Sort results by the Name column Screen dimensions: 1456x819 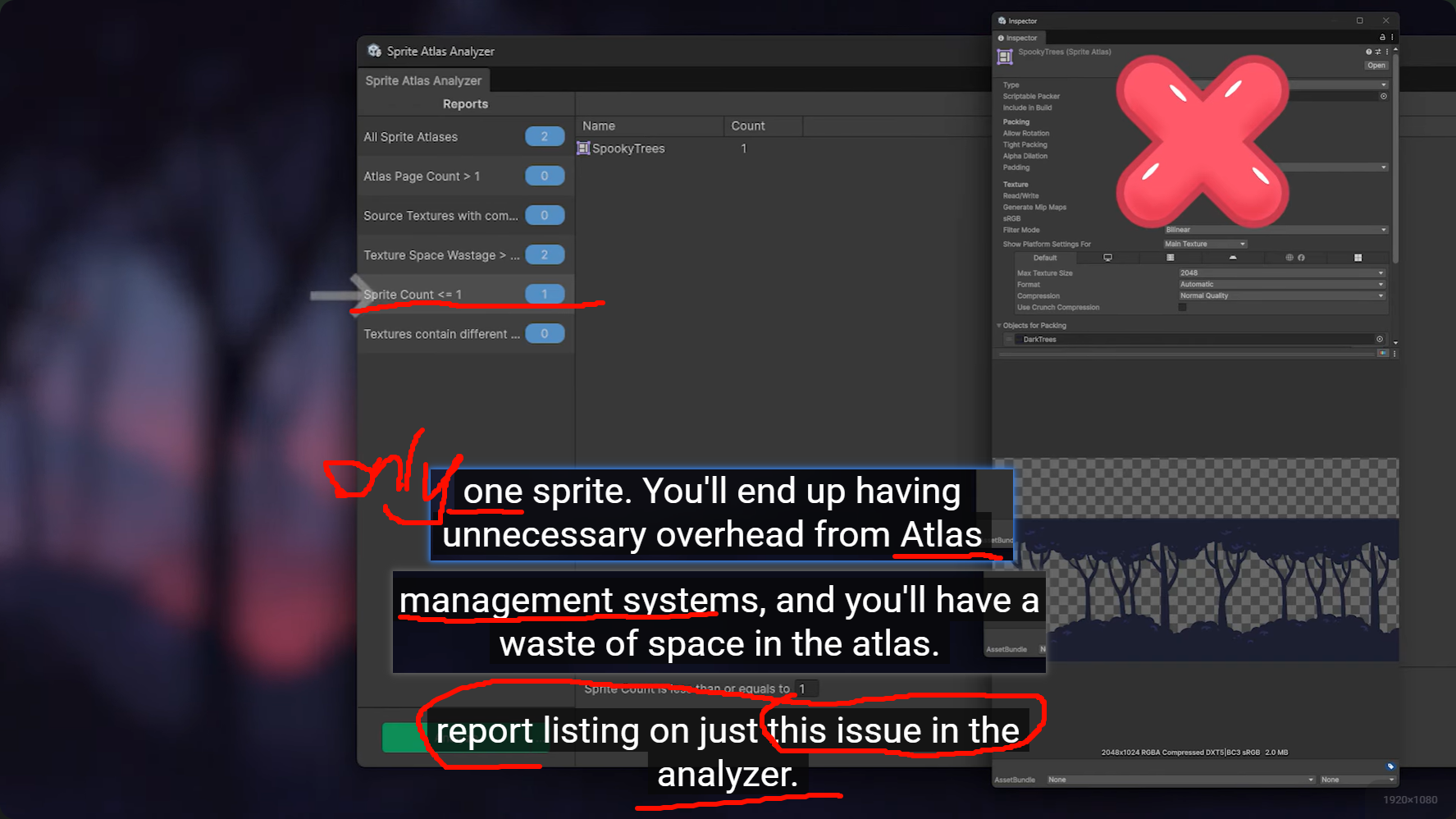pyautogui.click(x=650, y=126)
